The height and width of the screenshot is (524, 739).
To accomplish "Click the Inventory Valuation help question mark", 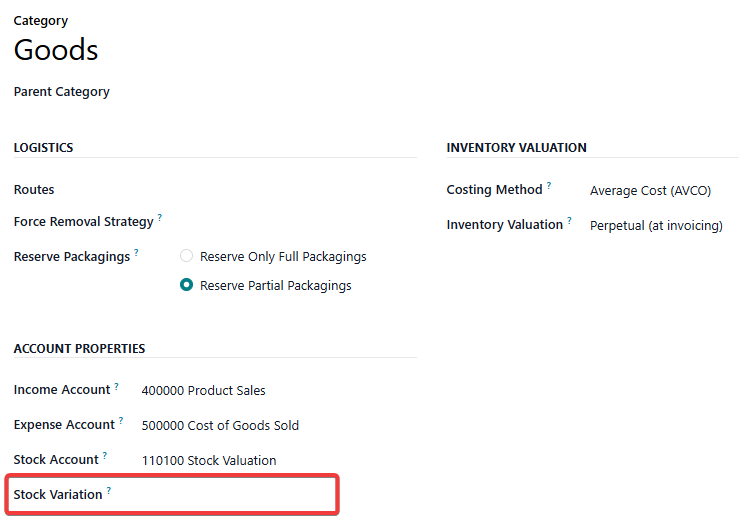I will coord(570,221).
